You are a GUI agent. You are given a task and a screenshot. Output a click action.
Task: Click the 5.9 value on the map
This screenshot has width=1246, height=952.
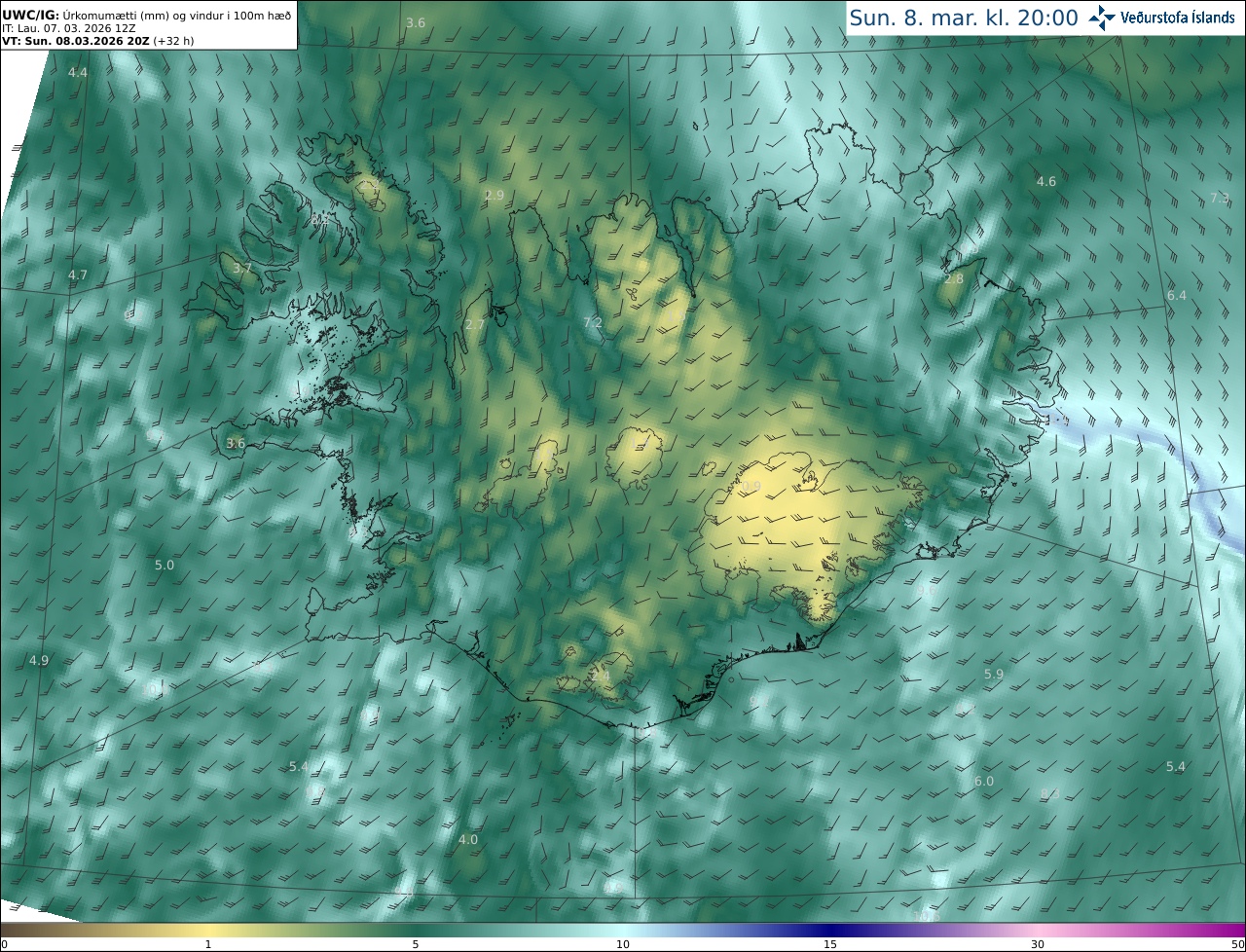pyautogui.click(x=993, y=674)
